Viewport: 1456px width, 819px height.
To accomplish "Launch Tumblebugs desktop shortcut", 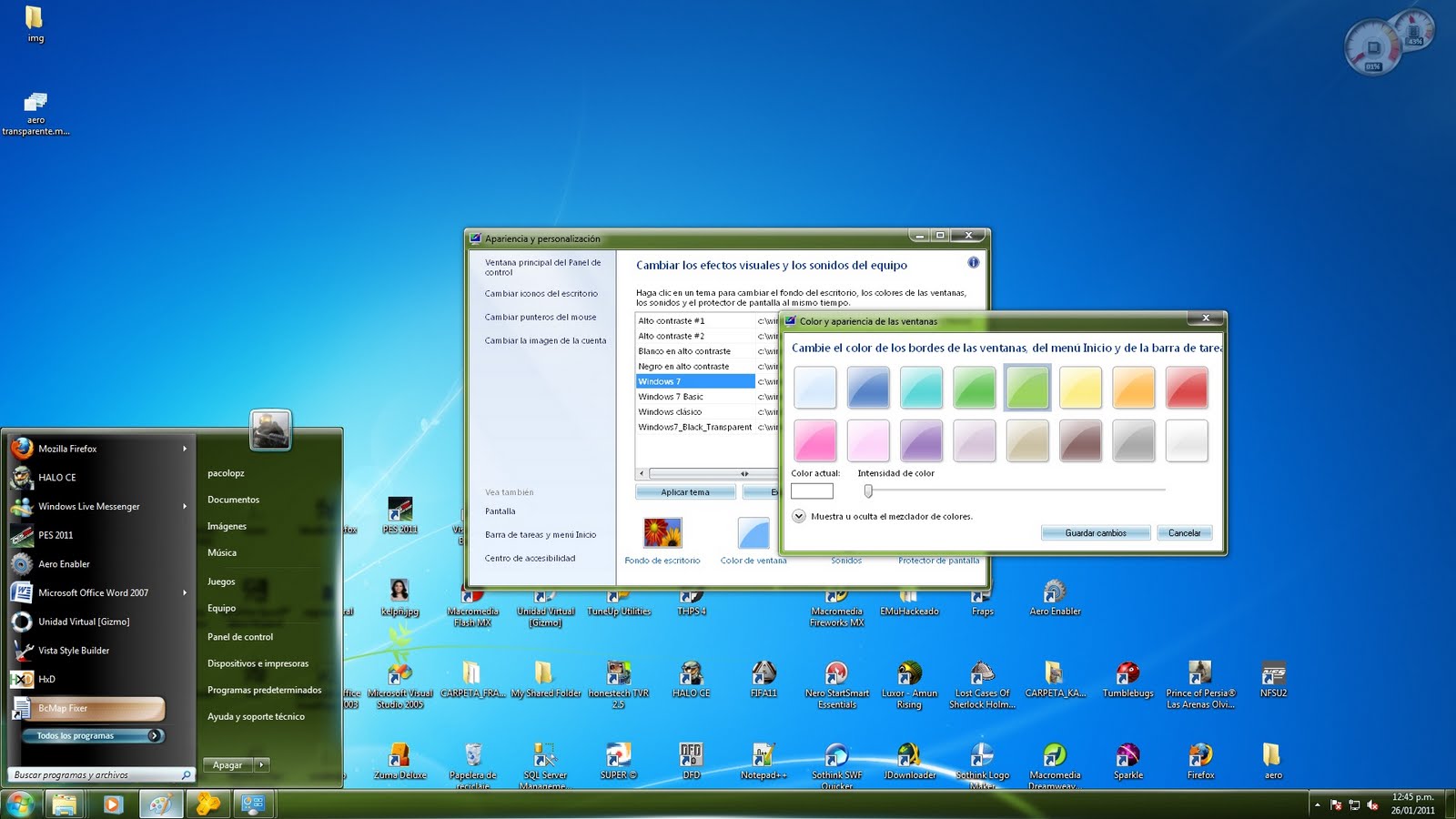I will point(1127,680).
